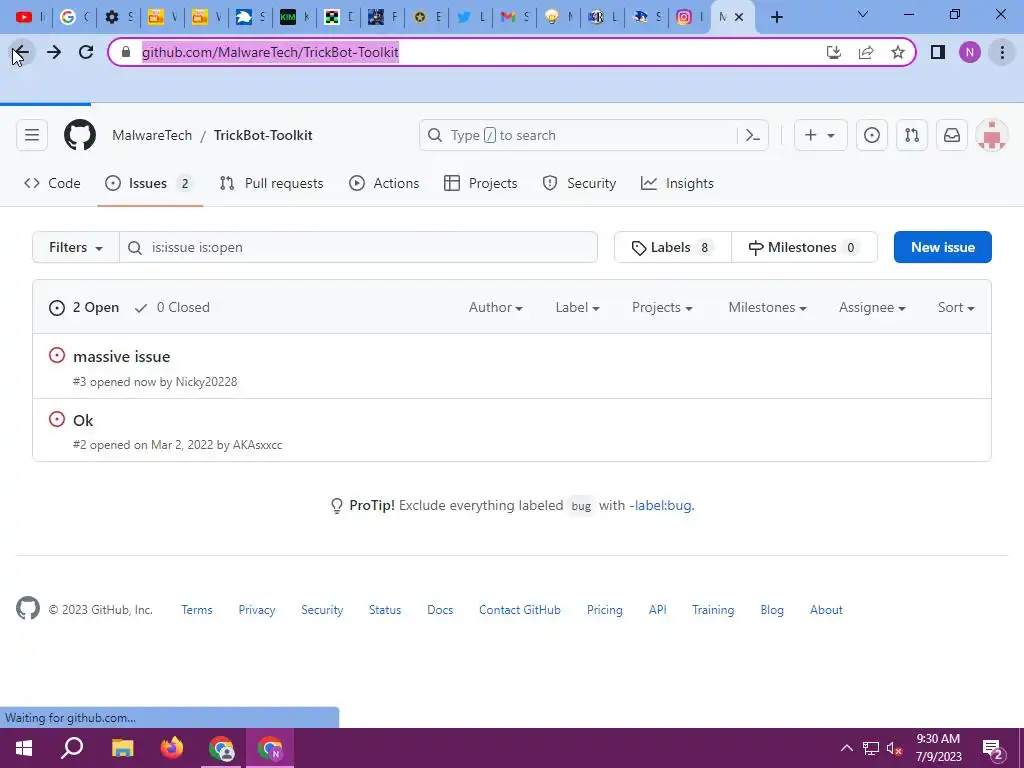Open the Labels 8 page

click(x=673, y=248)
